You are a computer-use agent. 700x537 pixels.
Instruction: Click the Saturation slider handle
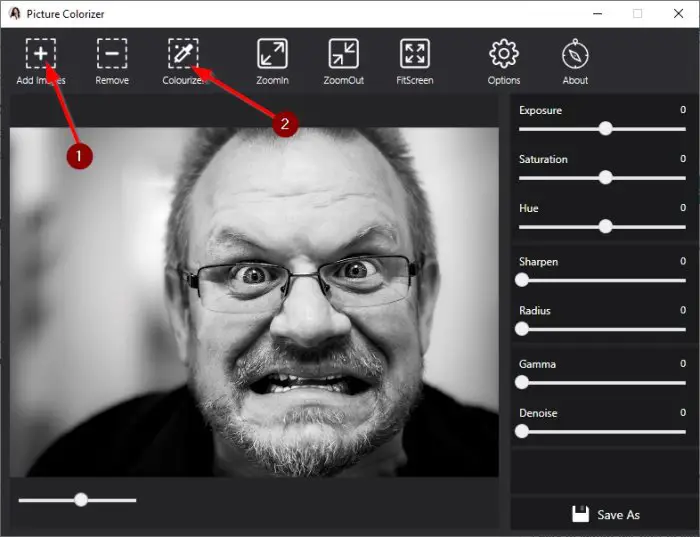pos(605,178)
